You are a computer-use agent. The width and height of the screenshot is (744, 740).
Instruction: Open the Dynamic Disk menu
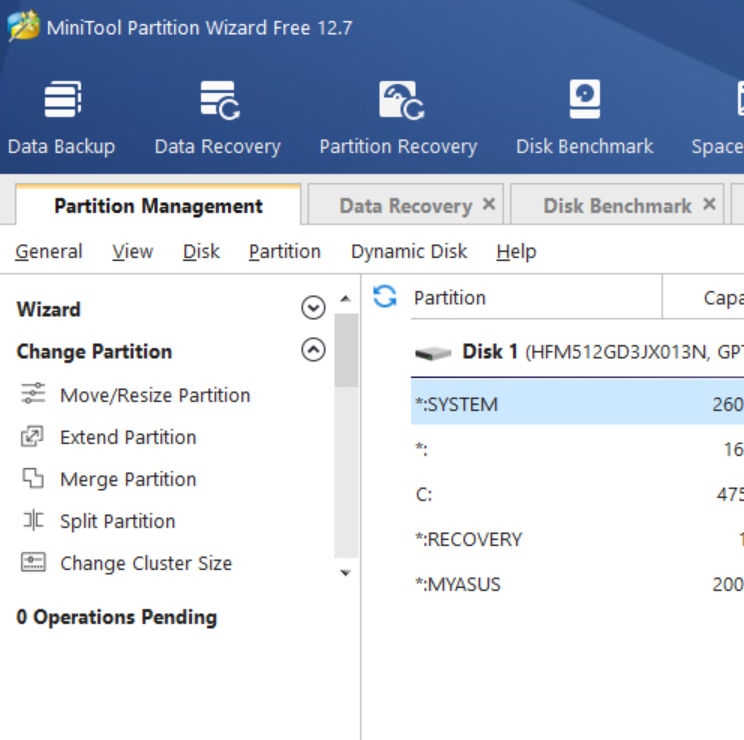coord(409,251)
